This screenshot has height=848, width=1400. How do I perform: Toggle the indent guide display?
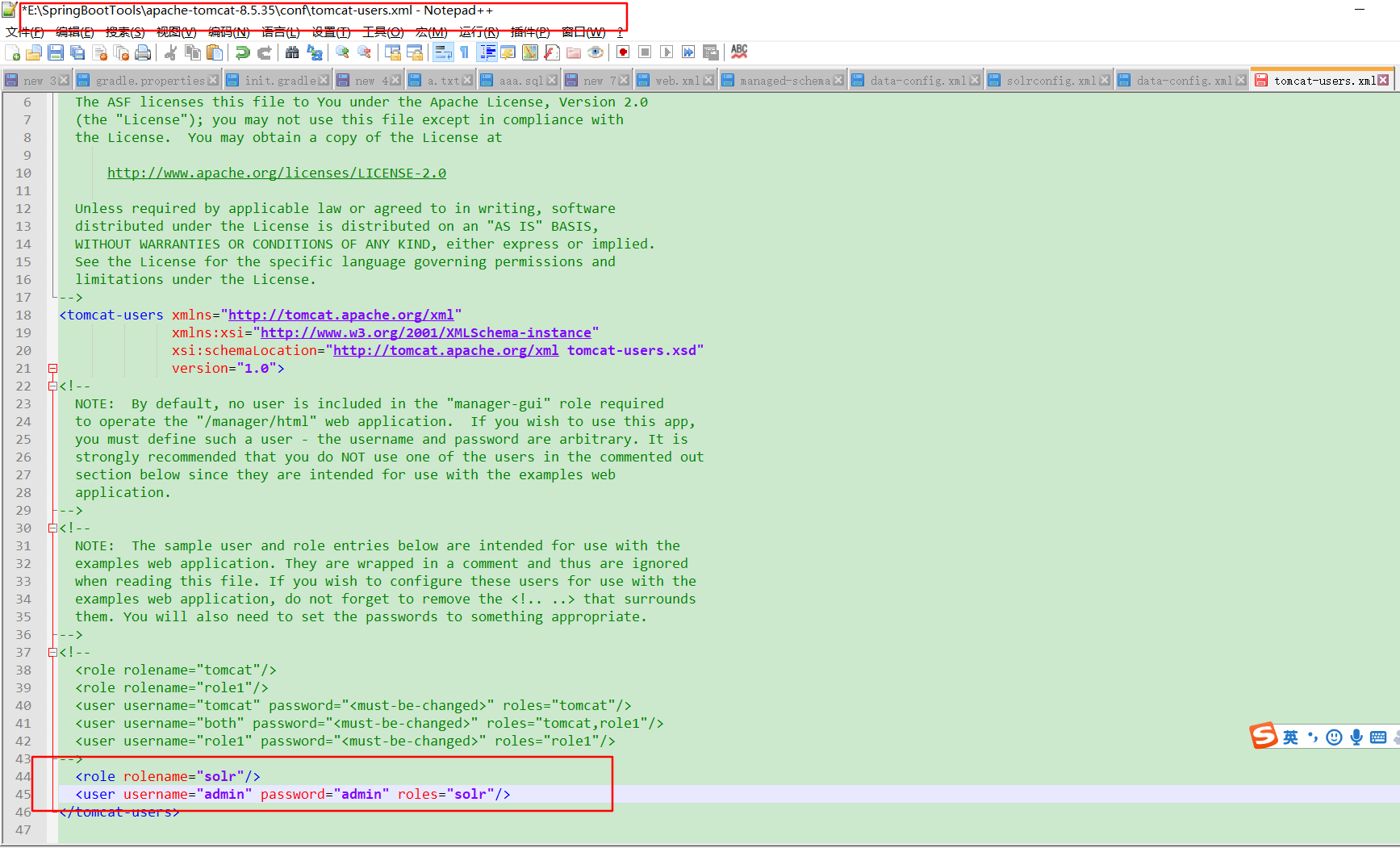pyautogui.click(x=487, y=53)
